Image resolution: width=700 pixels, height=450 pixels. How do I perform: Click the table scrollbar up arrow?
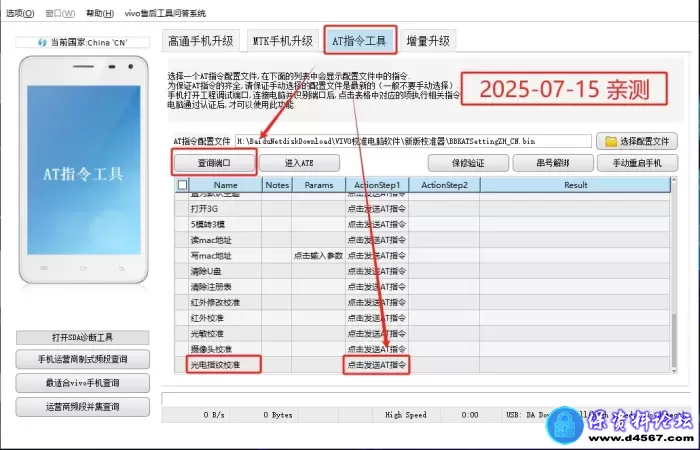pyautogui.click(x=674, y=180)
